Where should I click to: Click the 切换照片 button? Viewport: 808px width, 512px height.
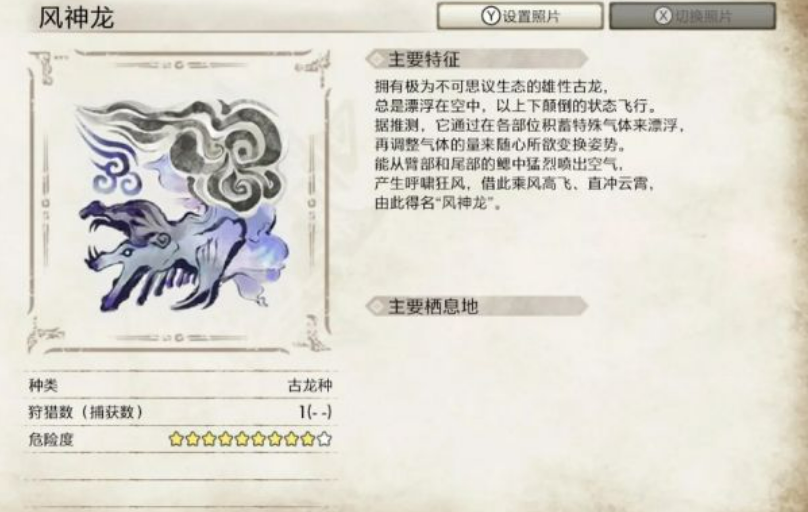coord(693,16)
